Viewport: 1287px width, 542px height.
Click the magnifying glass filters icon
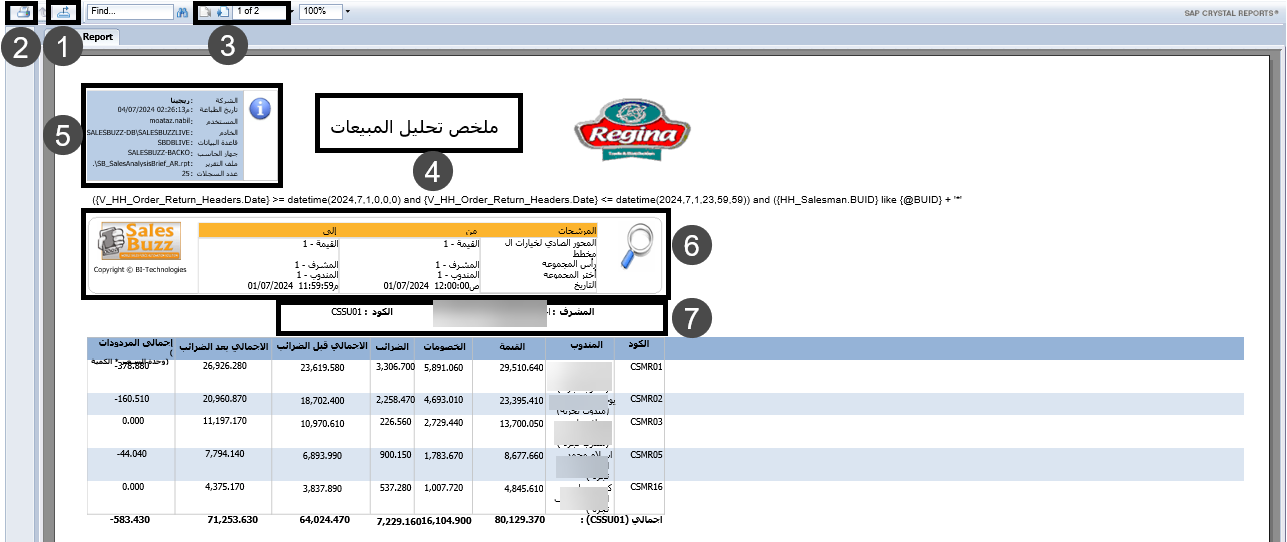click(x=637, y=246)
